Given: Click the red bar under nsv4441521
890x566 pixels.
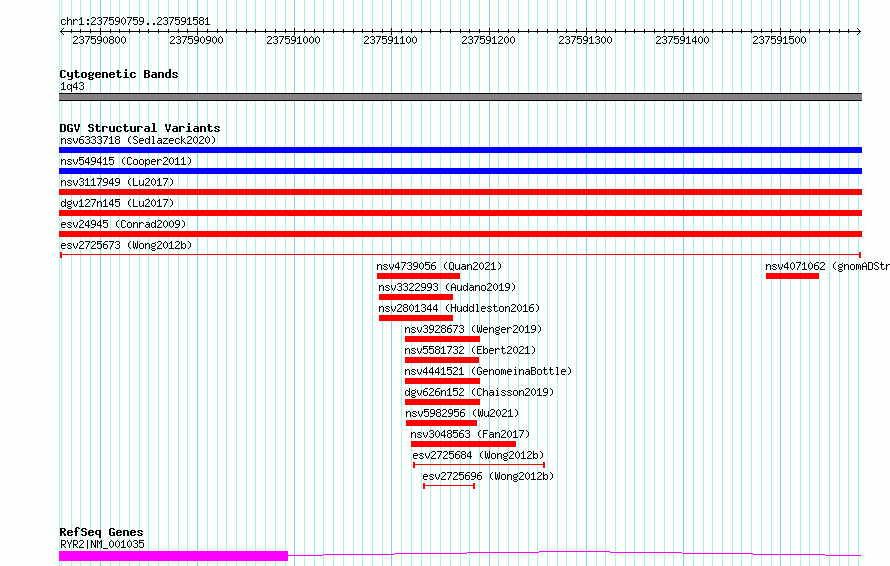Looking at the screenshot, I should click(x=442, y=381).
